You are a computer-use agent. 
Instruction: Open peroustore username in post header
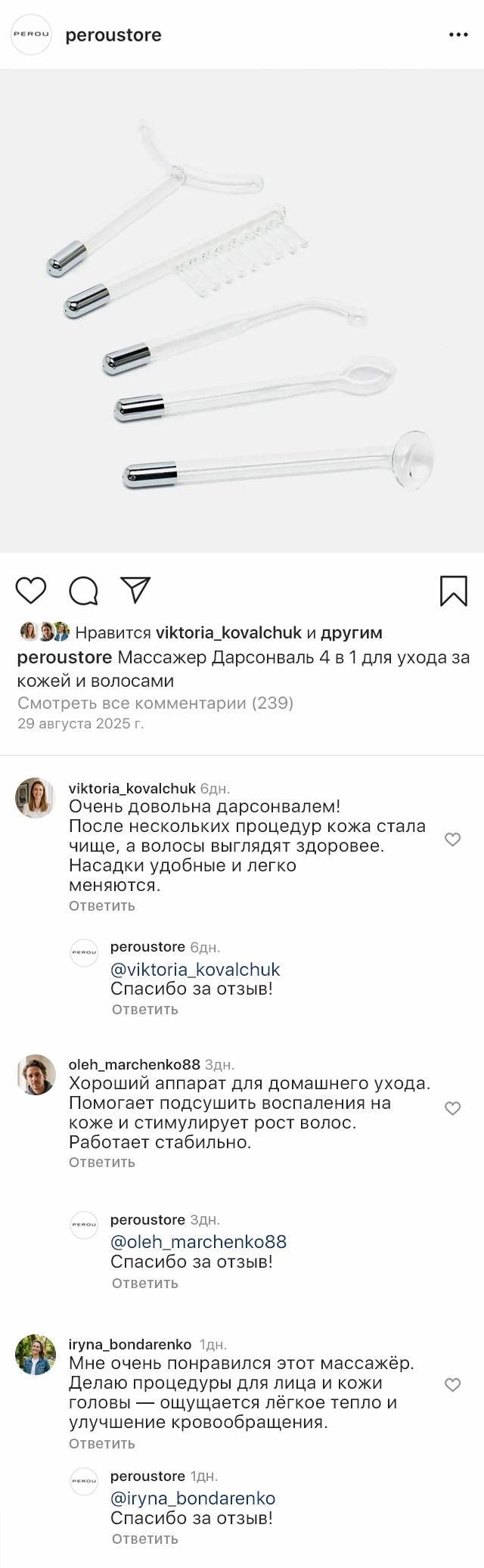coord(113,35)
